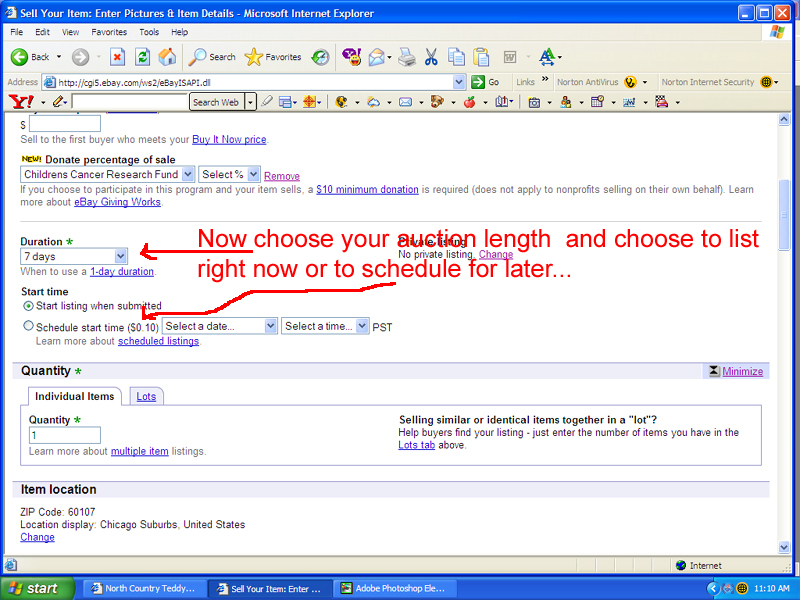The width and height of the screenshot is (800, 600).
Task: Click the Stop loading toolbar icon
Action: click(x=118, y=57)
